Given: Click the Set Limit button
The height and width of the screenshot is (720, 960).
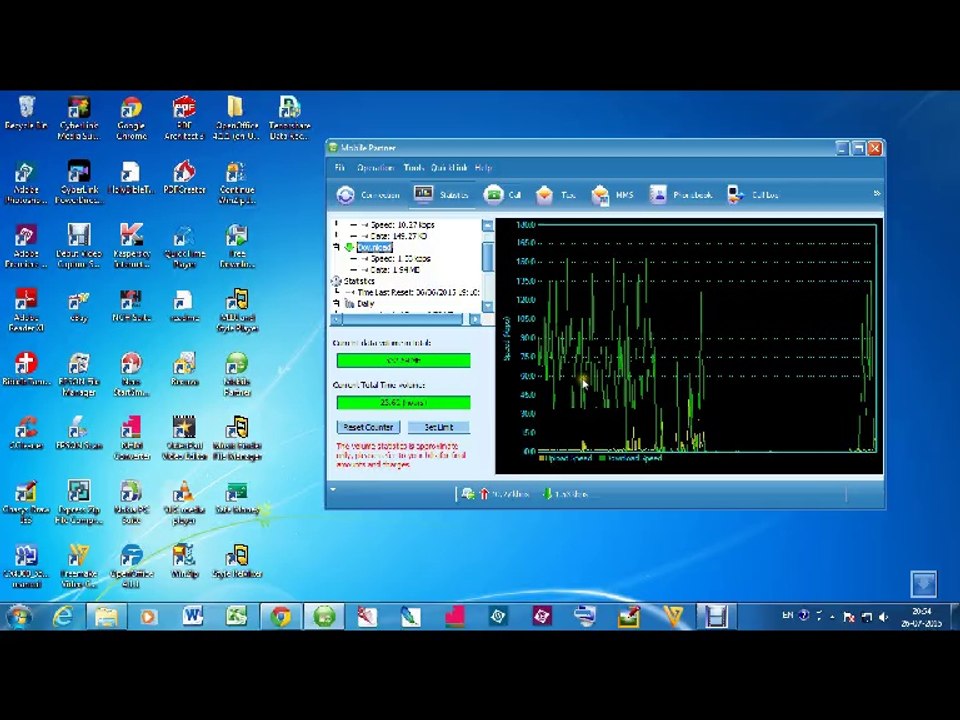Looking at the screenshot, I should coord(438,427).
